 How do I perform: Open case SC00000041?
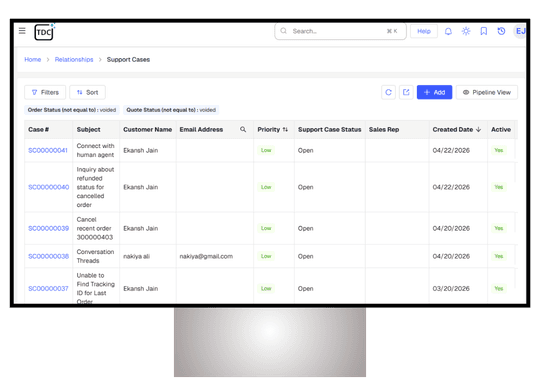click(x=48, y=151)
